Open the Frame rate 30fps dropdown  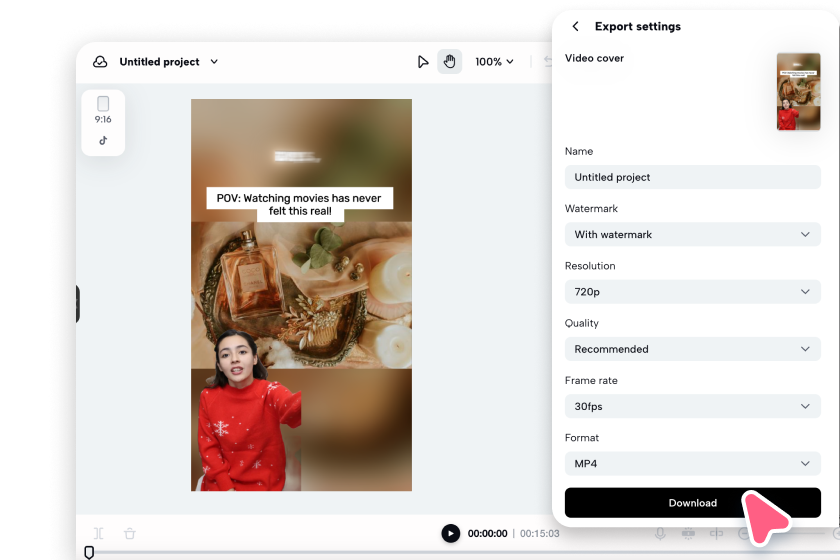[693, 407]
